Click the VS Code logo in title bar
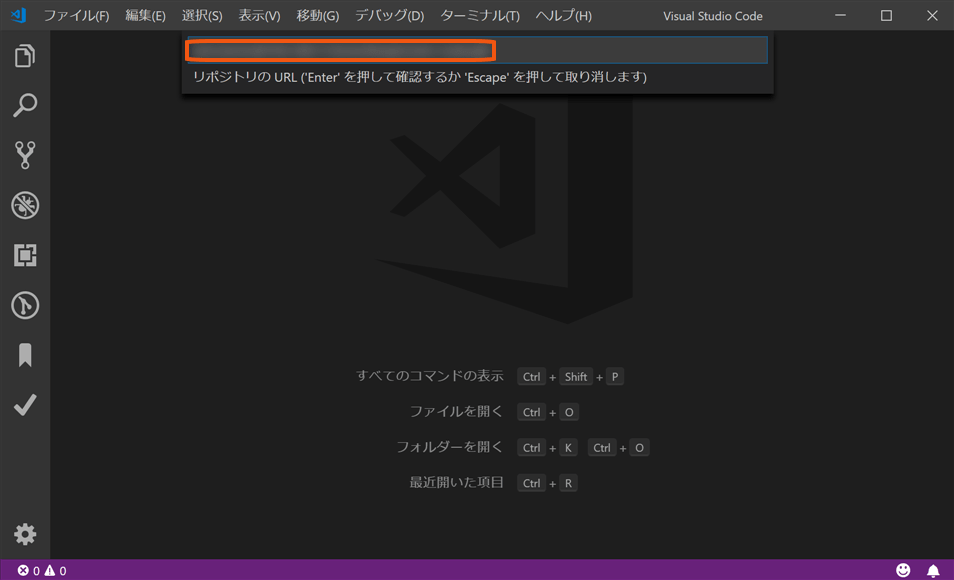The image size is (954, 580). (18, 15)
